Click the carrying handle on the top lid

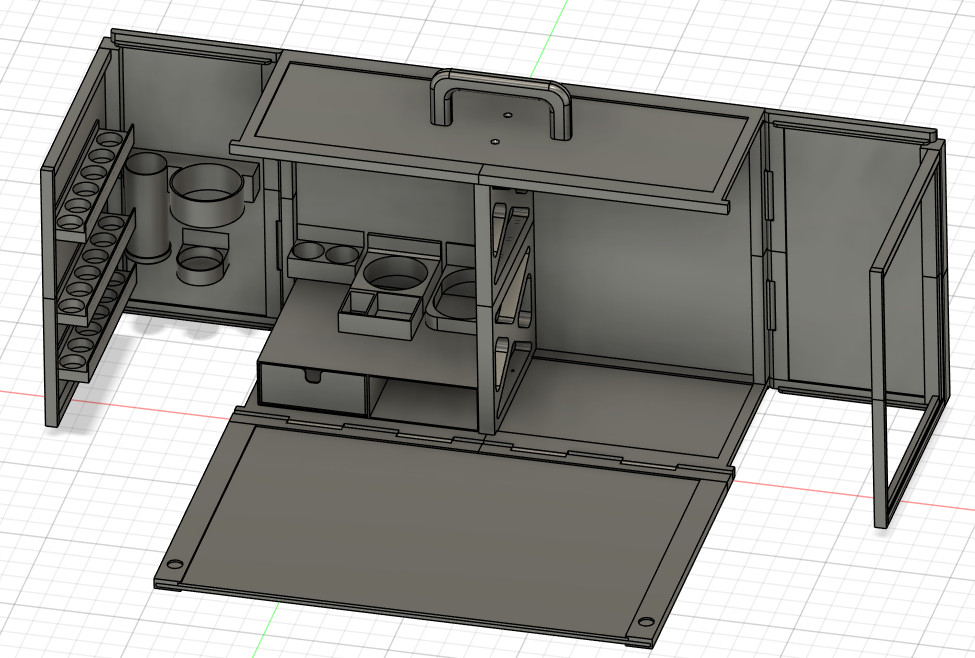[x=499, y=82]
